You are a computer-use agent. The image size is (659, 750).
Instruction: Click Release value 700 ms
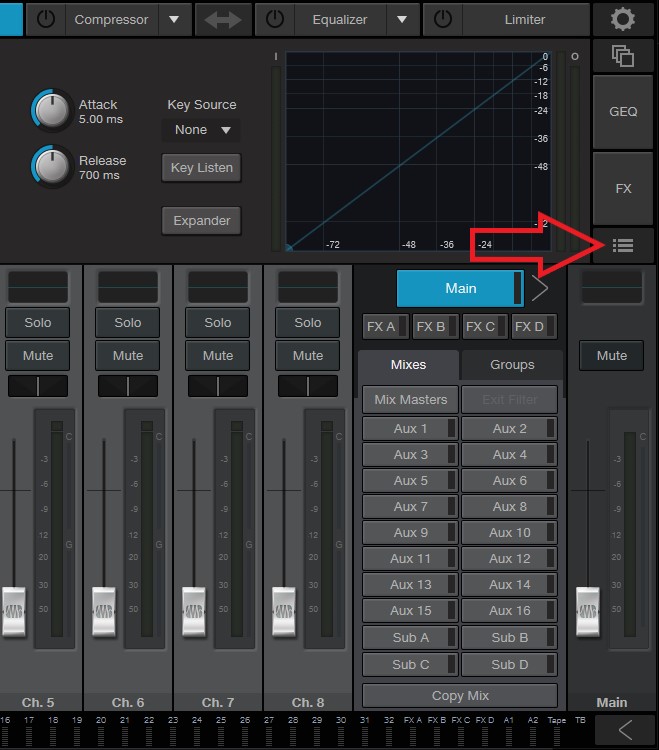pos(99,175)
